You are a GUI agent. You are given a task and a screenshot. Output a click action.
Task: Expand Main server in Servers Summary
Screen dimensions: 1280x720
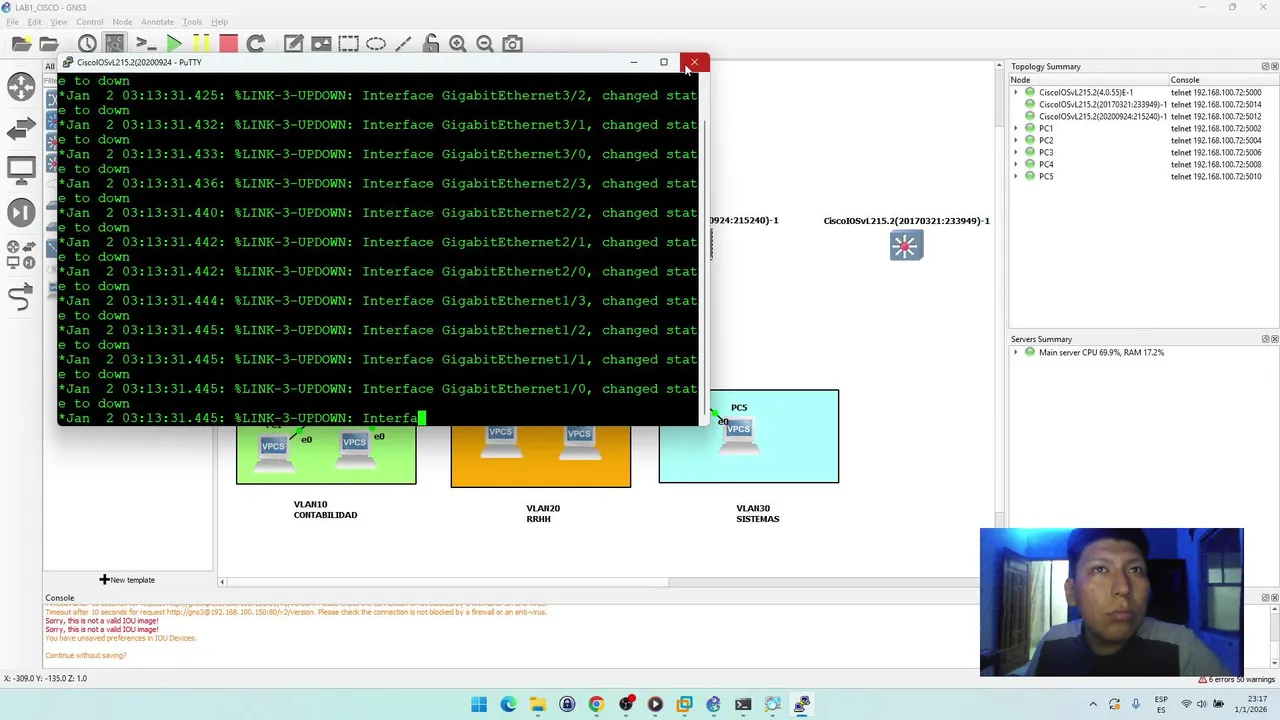[x=1016, y=352]
